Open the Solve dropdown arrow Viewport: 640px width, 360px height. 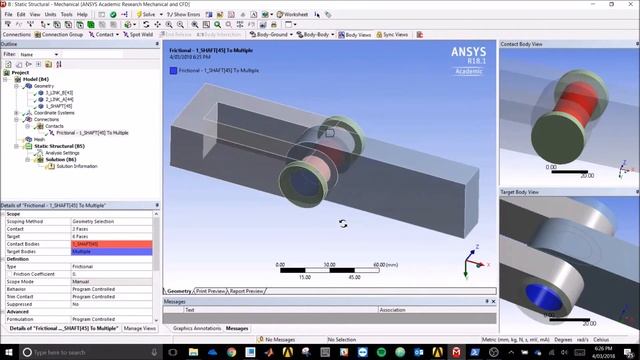click(161, 14)
